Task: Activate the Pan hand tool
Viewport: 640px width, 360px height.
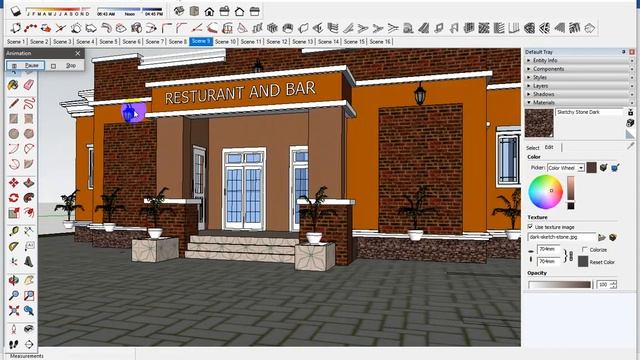Action: coord(29,280)
